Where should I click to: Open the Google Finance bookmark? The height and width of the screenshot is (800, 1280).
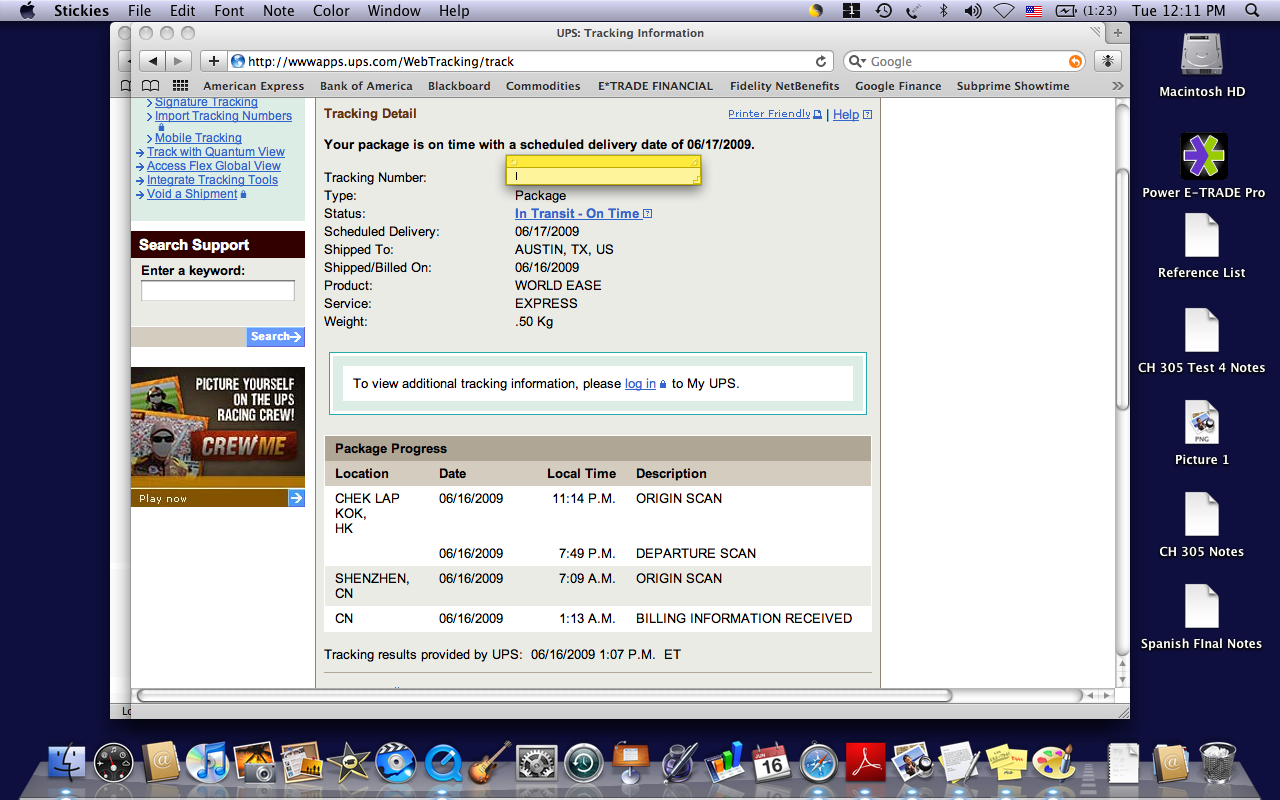click(x=898, y=86)
